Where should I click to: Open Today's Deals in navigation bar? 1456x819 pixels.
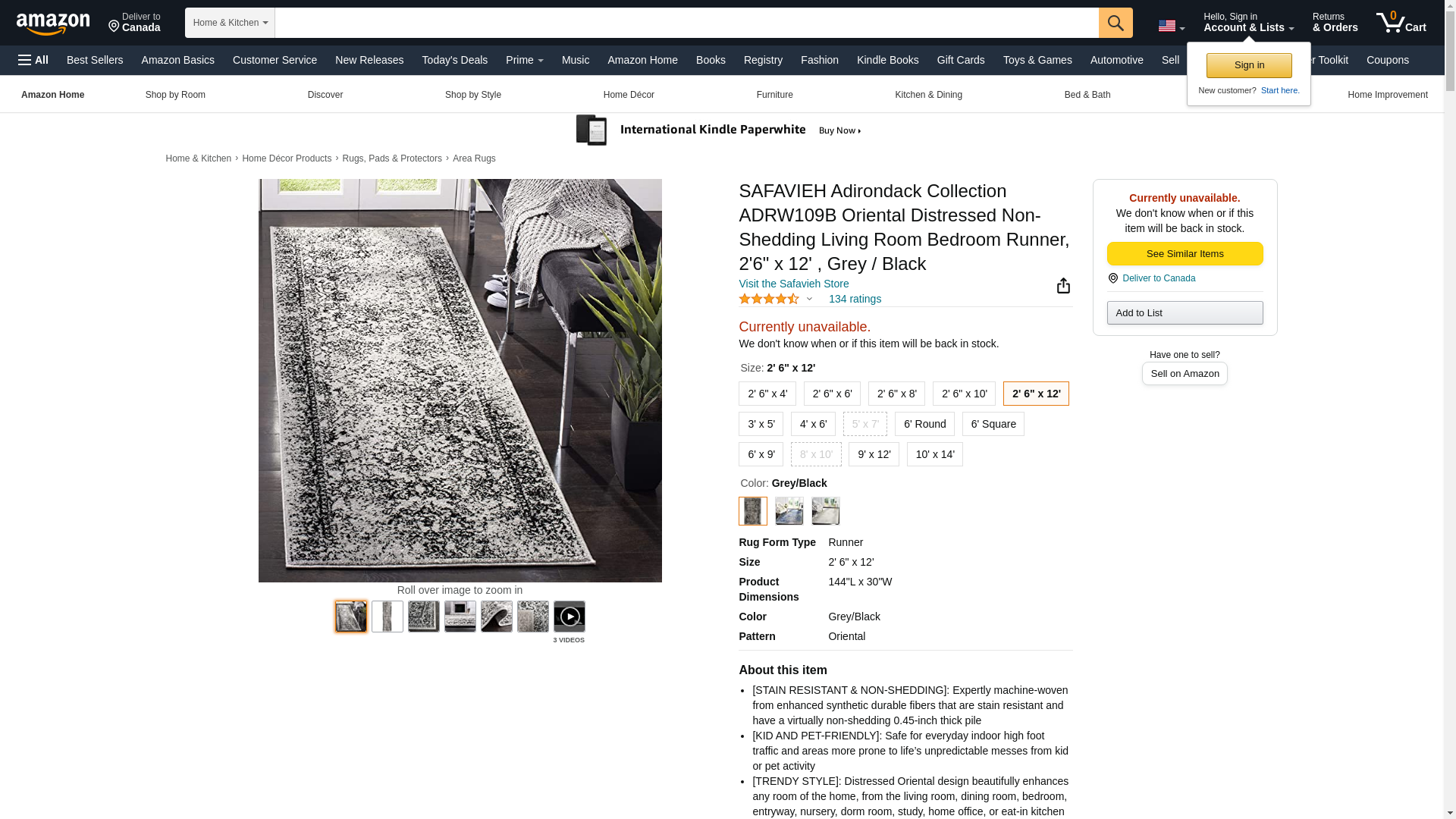[454, 60]
